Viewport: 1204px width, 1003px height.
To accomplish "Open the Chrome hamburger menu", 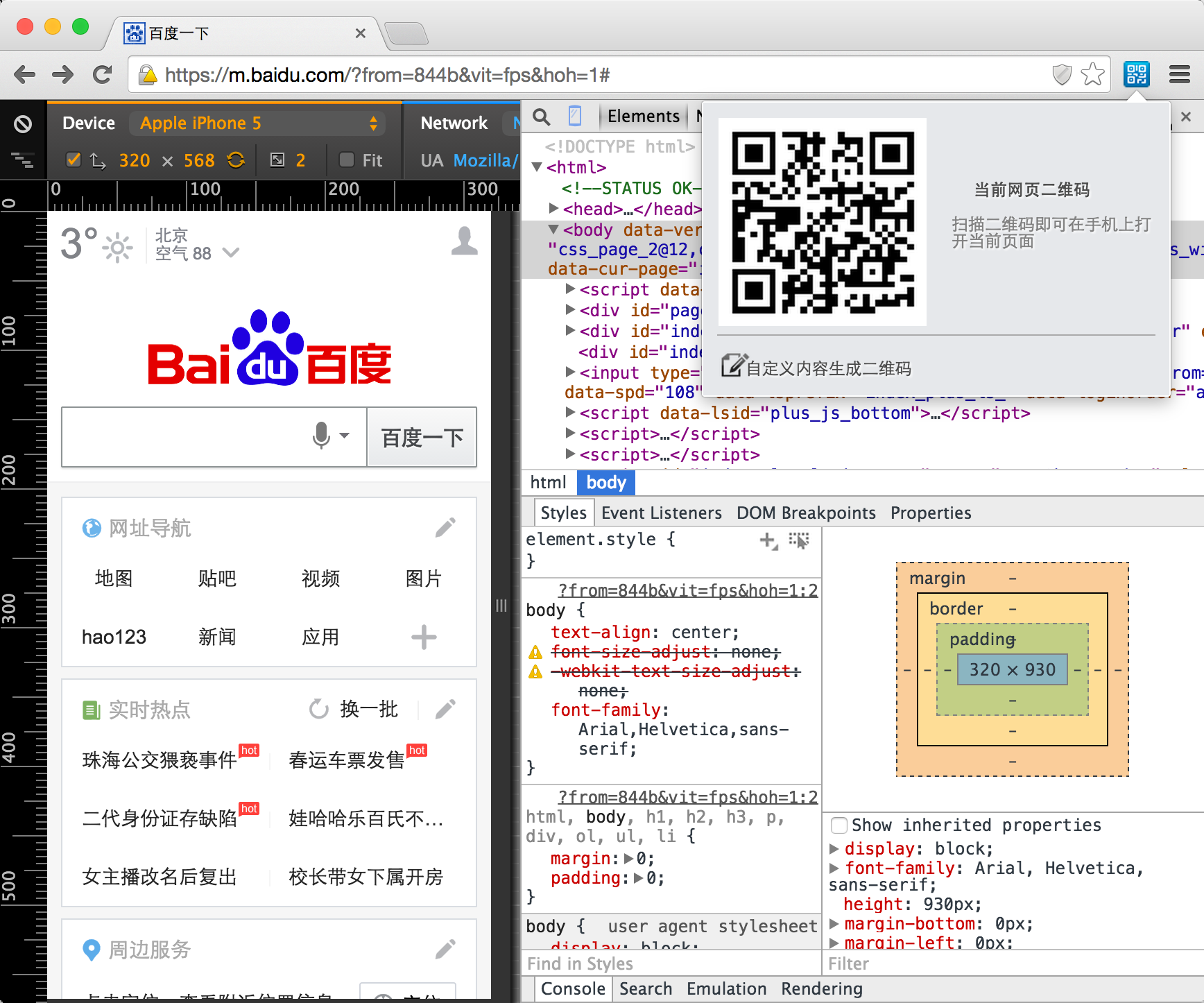I will point(1179,74).
